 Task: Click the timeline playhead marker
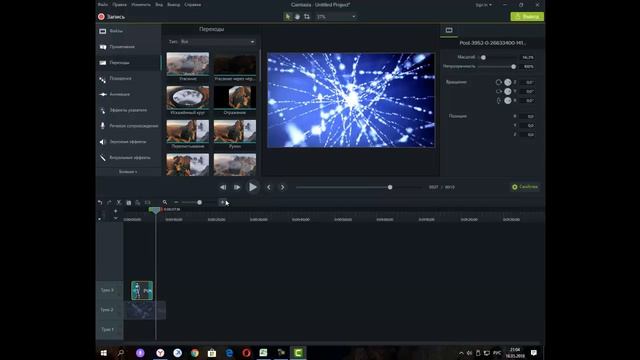(155, 210)
